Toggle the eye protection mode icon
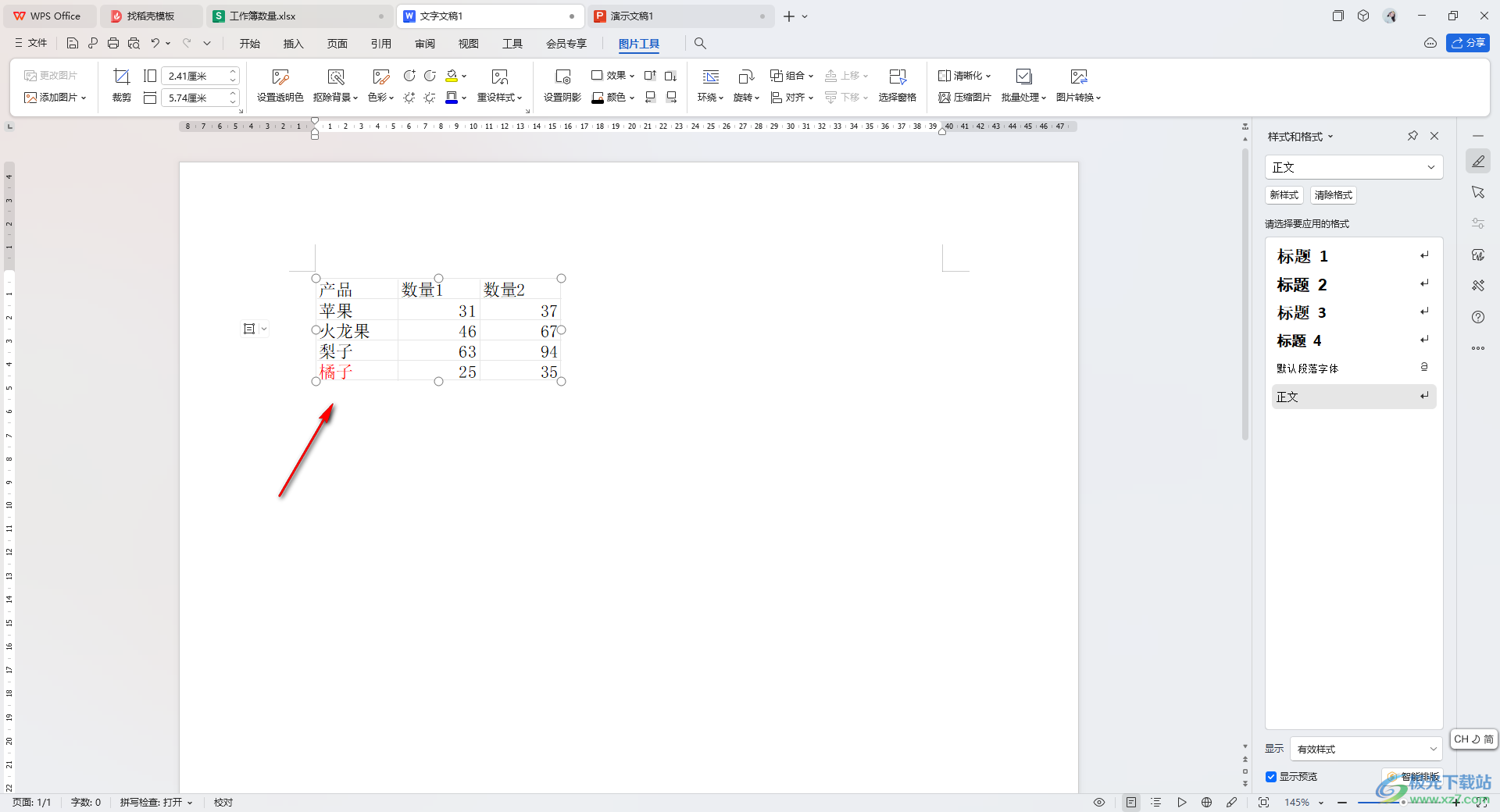Screen dimensions: 1500x812 point(1099,803)
